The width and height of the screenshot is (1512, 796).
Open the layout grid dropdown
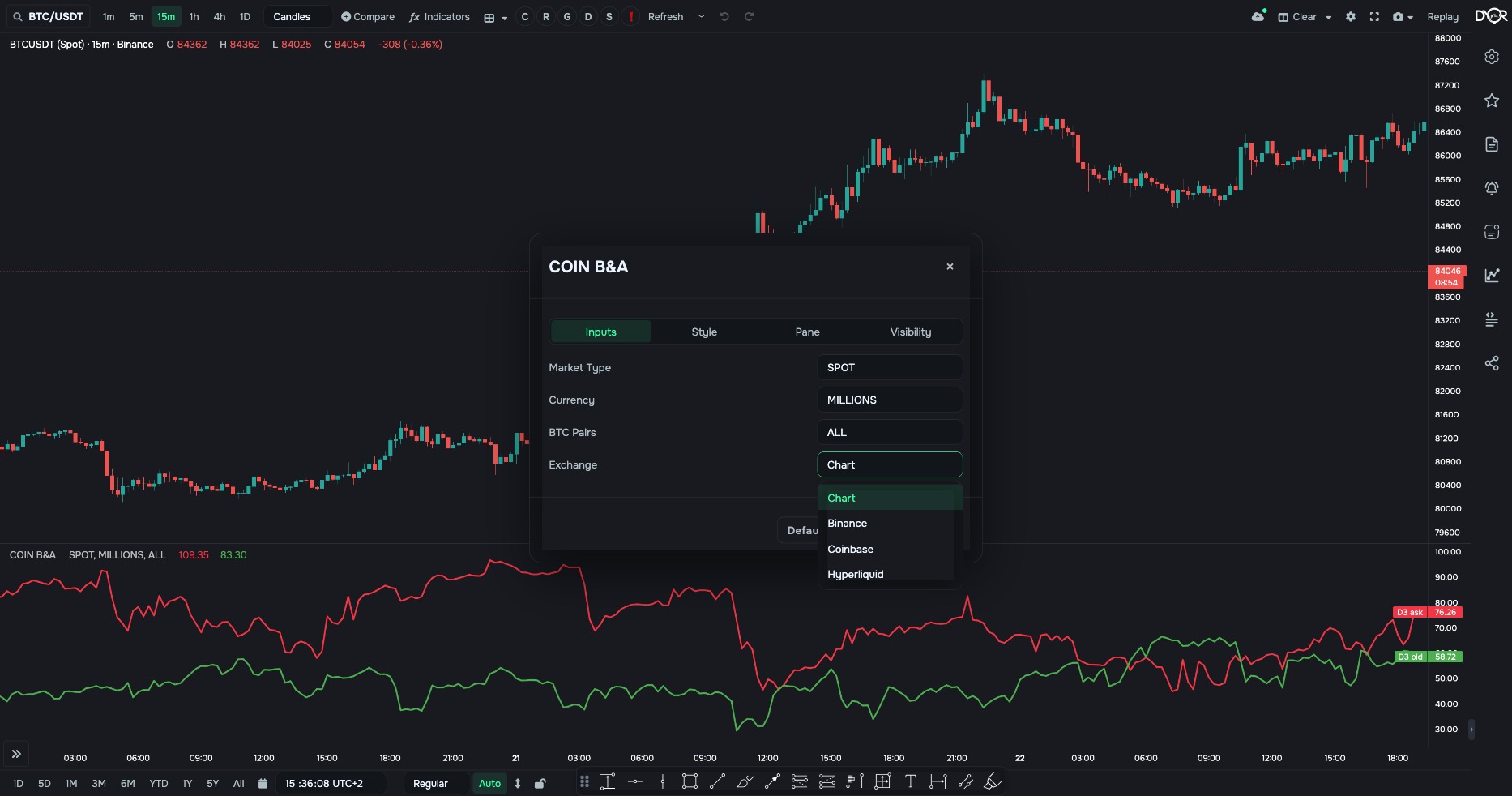point(495,17)
